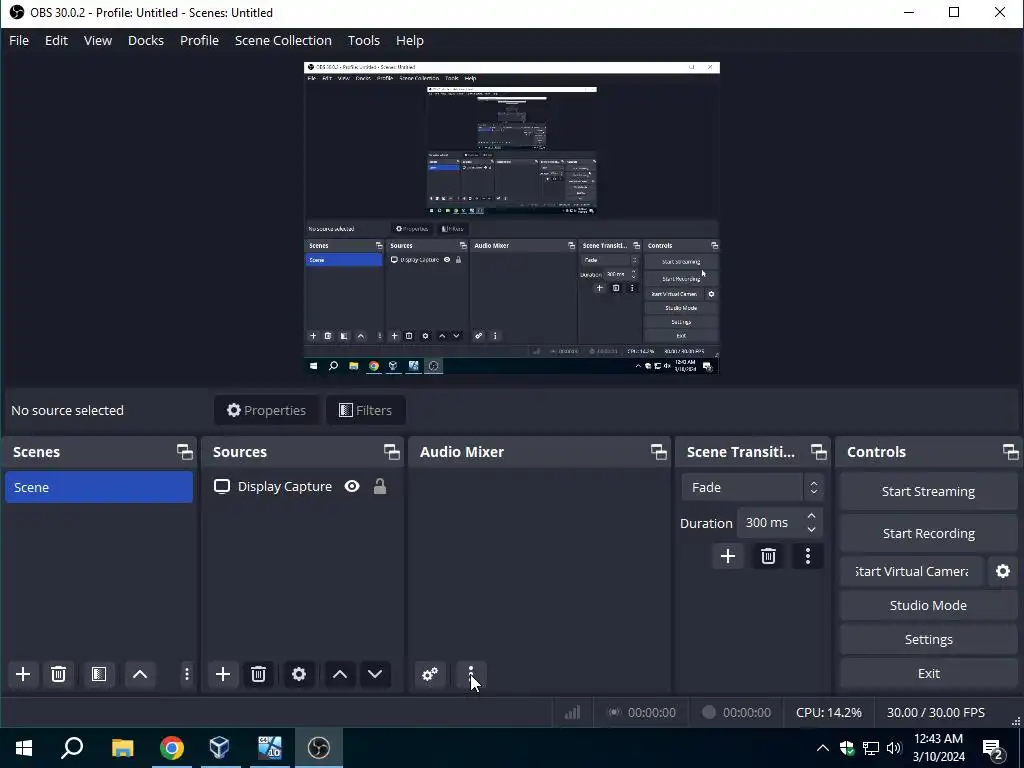Open the Docks menu
1024x768 pixels.
click(146, 40)
